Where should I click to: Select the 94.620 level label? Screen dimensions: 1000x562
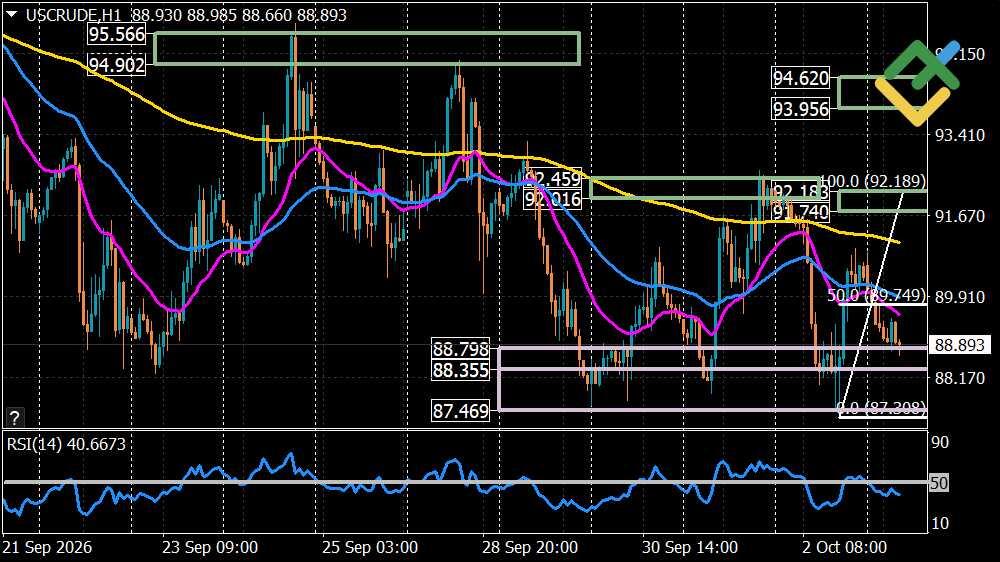tap(801, 78)
